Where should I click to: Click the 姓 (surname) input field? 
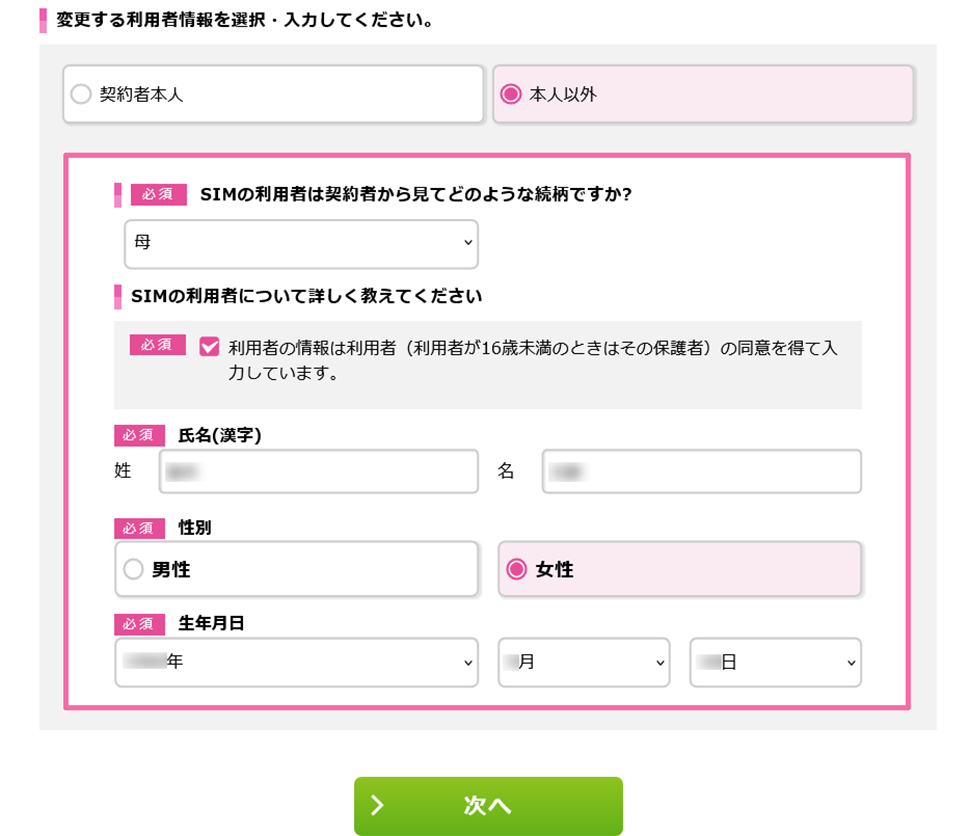click(x=318, y=472)
